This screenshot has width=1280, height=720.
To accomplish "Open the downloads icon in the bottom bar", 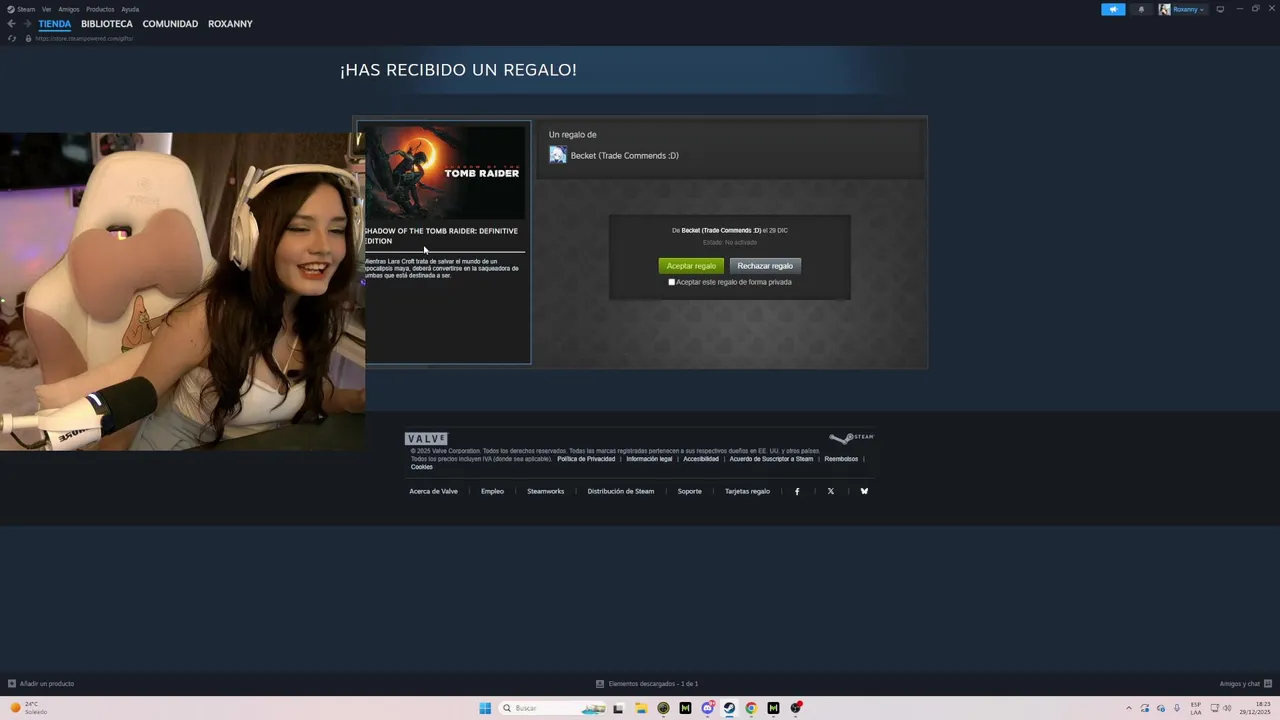I will (600, 684).
